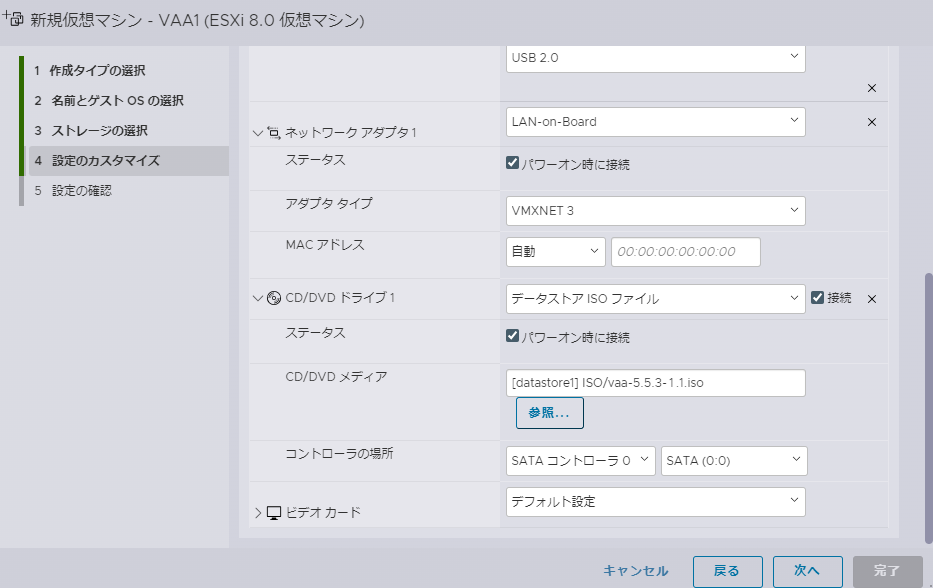This screenshot has width=933, height=588.
Task: Click the vertical scrollbar of settings panel
Action: pos(926,400)
